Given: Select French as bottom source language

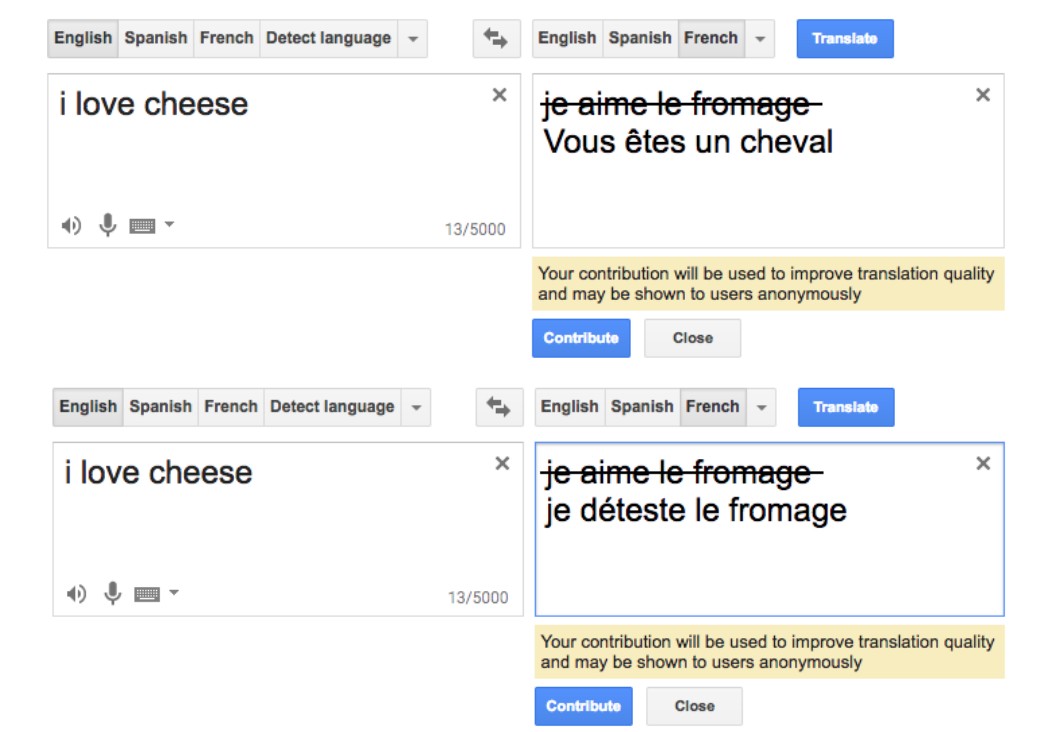Looking at the screenshot, I should click(231, 407).
